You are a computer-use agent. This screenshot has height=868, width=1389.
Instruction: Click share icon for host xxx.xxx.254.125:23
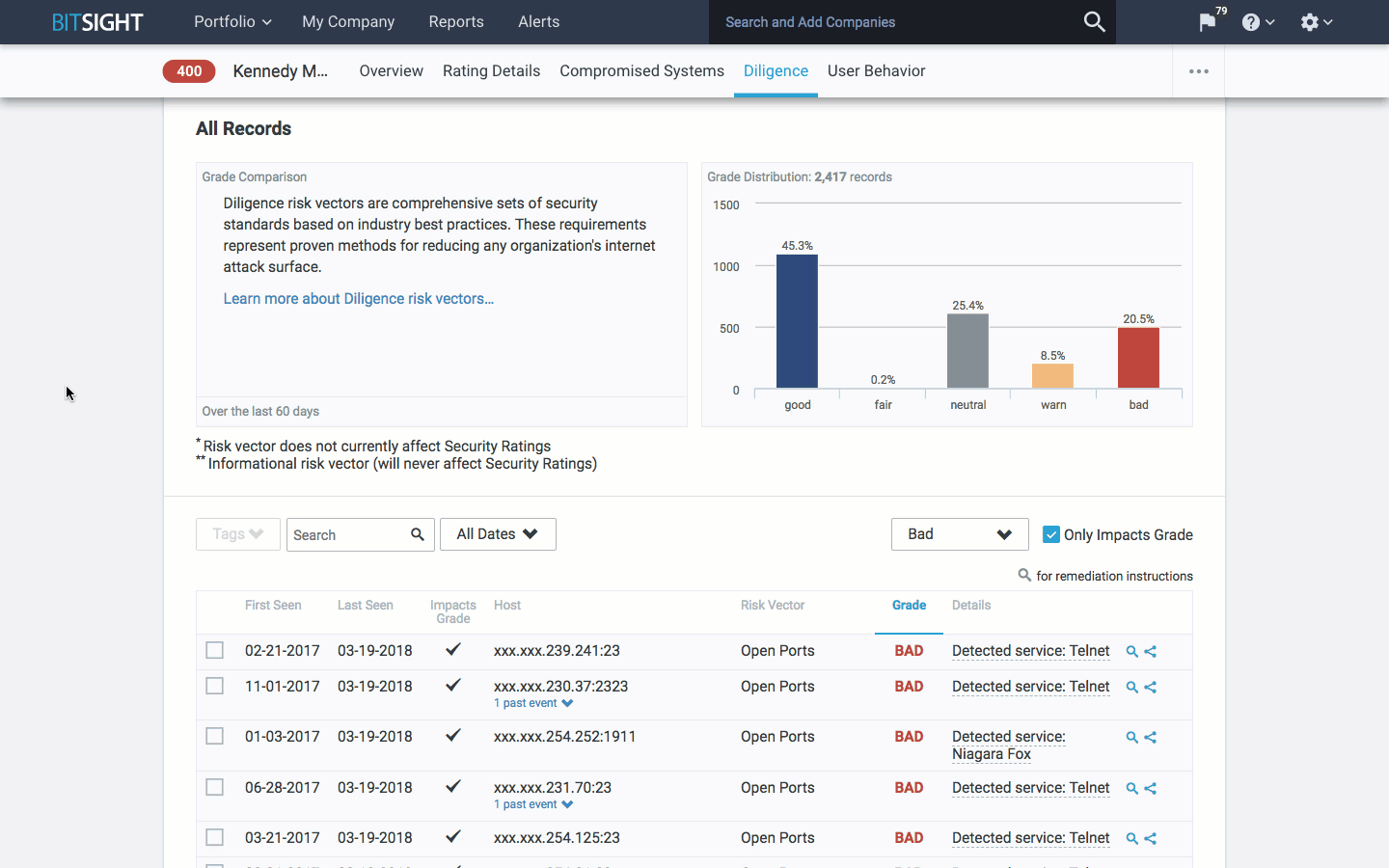pos(1150,839)
